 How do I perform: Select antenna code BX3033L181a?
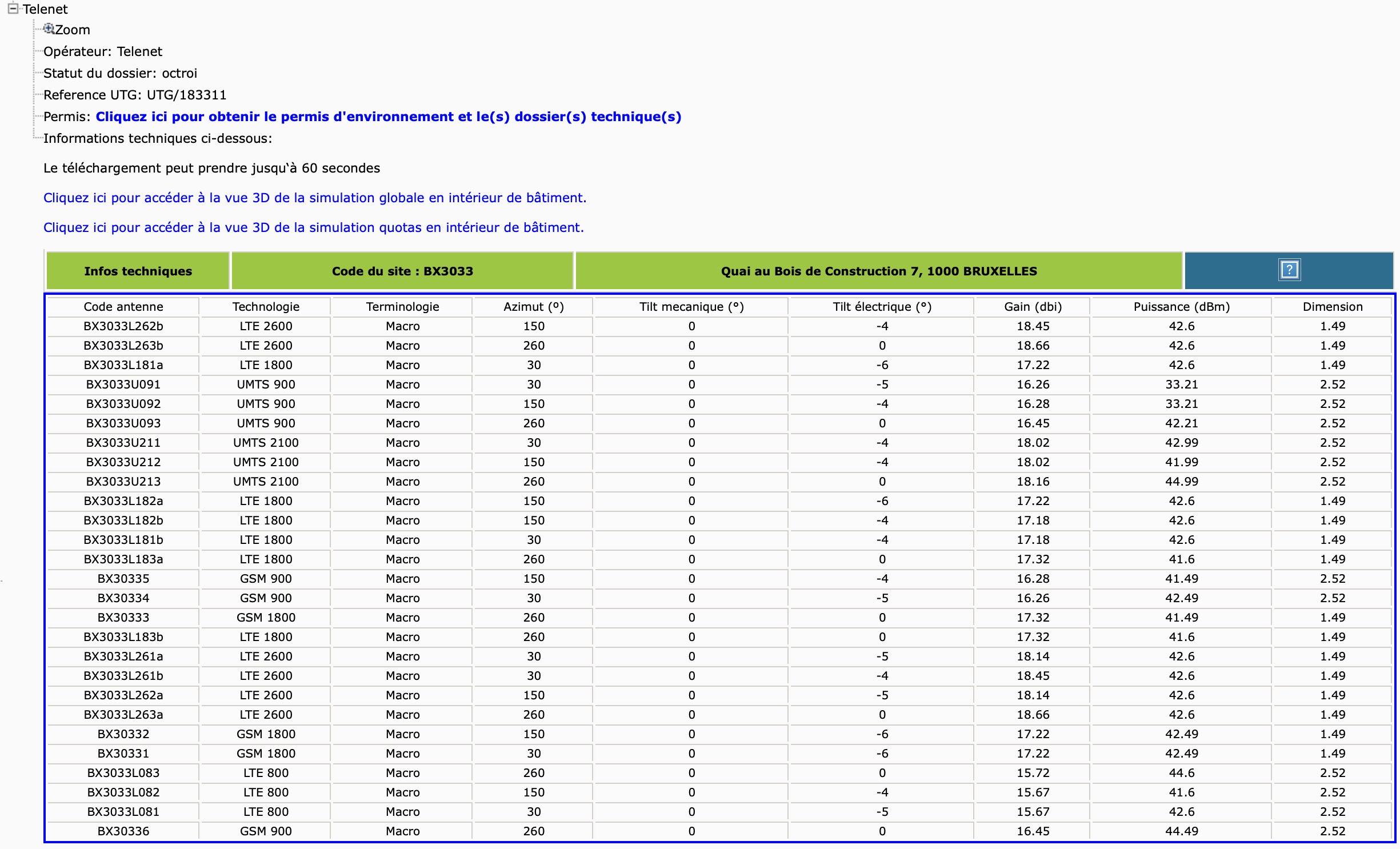(x=123, y=365)
